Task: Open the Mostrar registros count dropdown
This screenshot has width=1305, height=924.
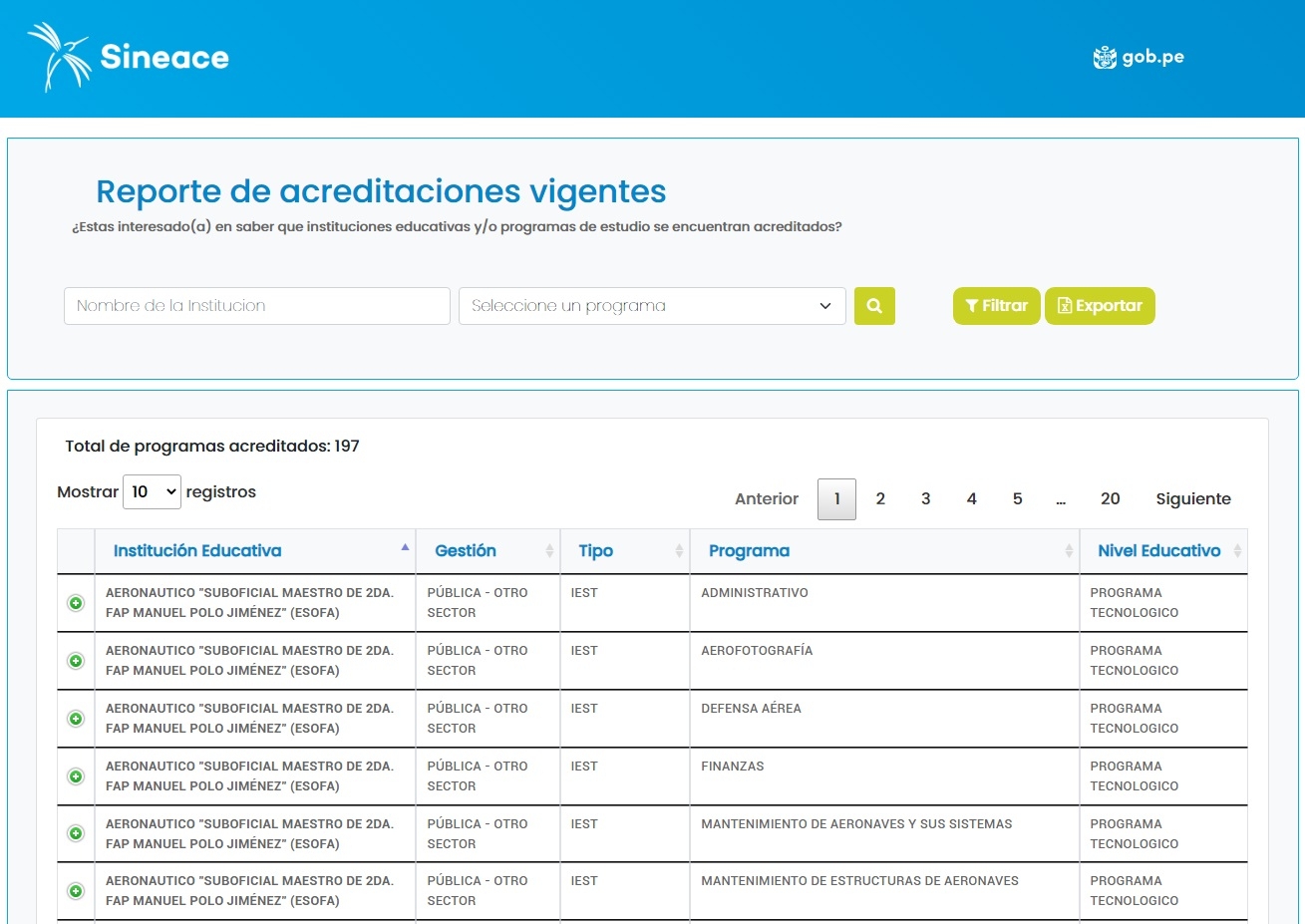Action: 152,491
